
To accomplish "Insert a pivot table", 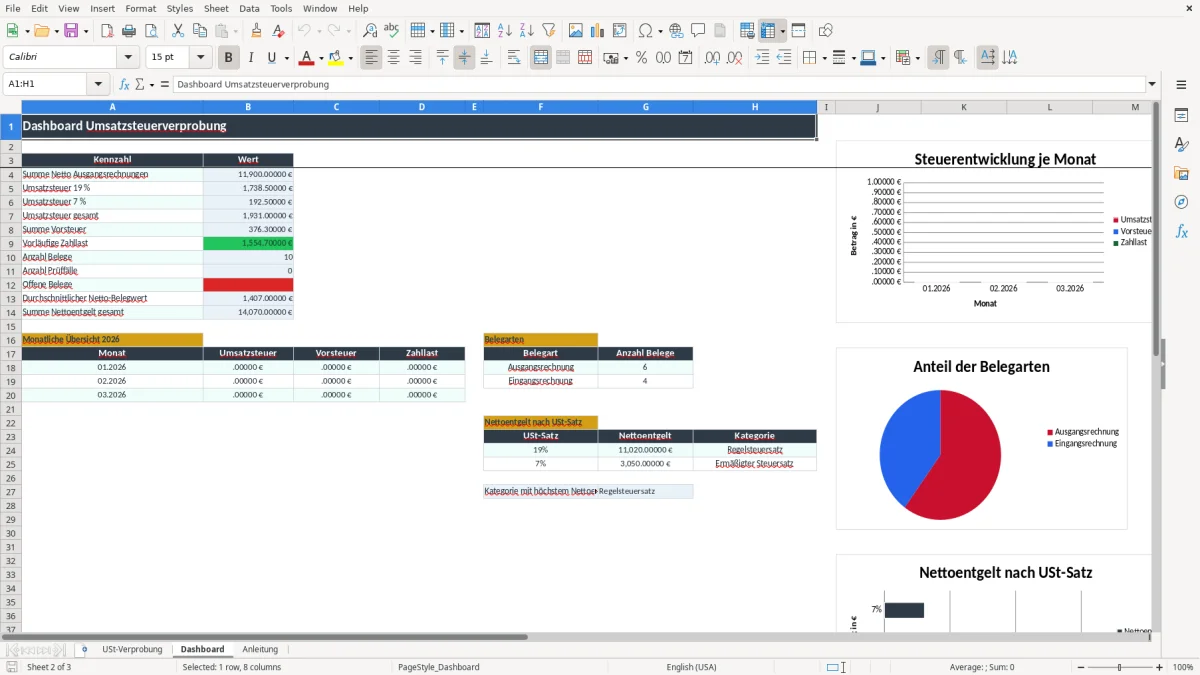I will 620,31.
